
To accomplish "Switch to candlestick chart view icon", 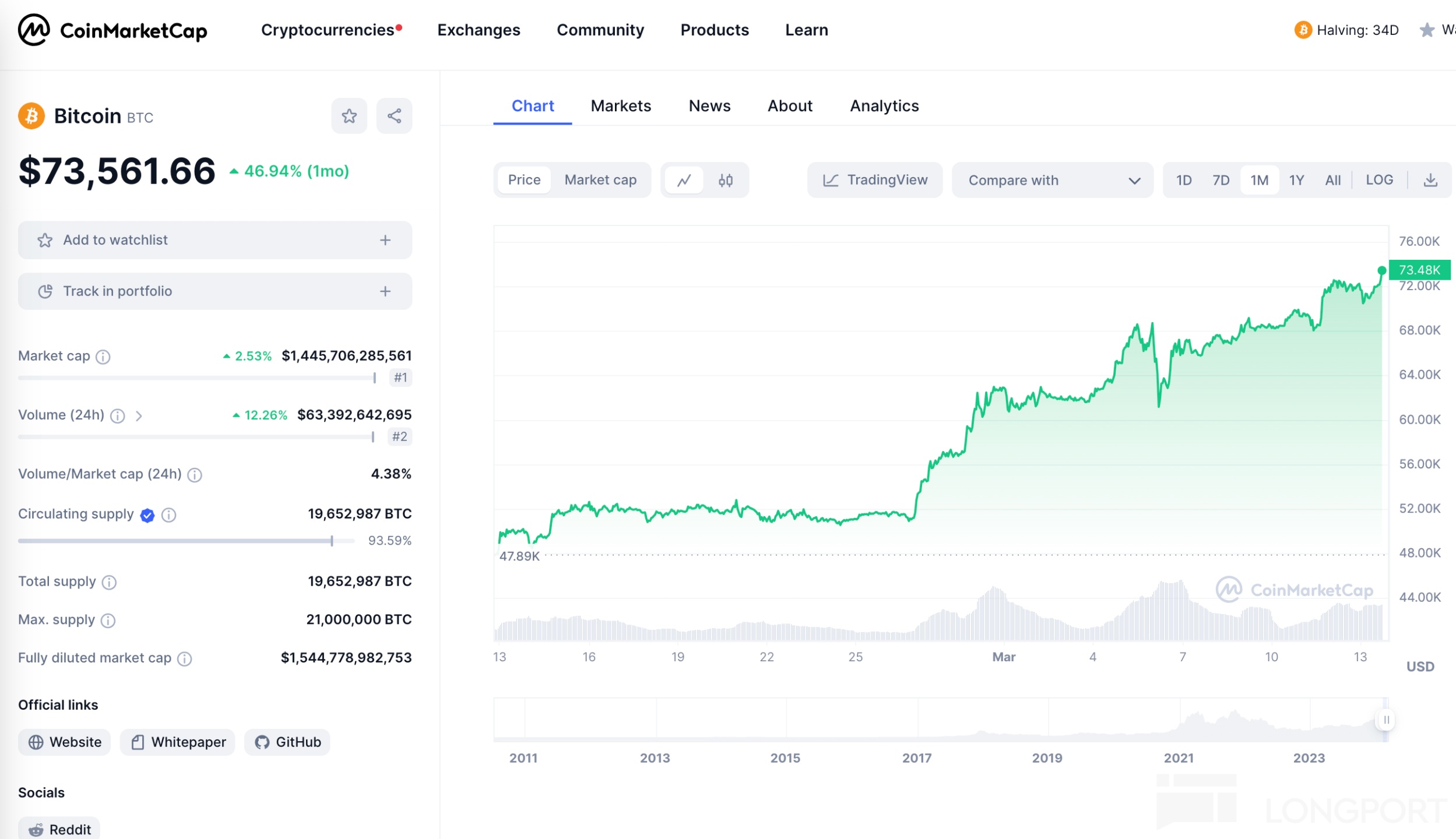I will pos(725,180).
